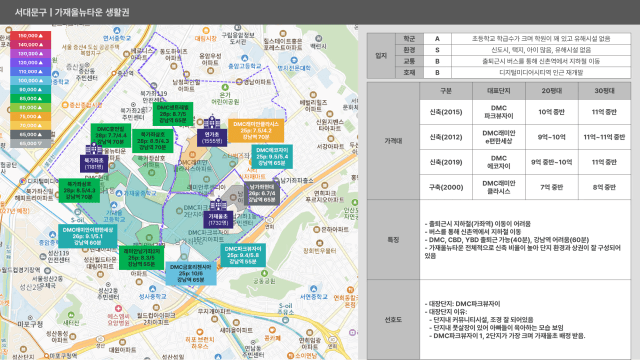Select the orange DMC래미안클라시스 price label
This screenshot has height=360, width=640.
pos(256,131)
